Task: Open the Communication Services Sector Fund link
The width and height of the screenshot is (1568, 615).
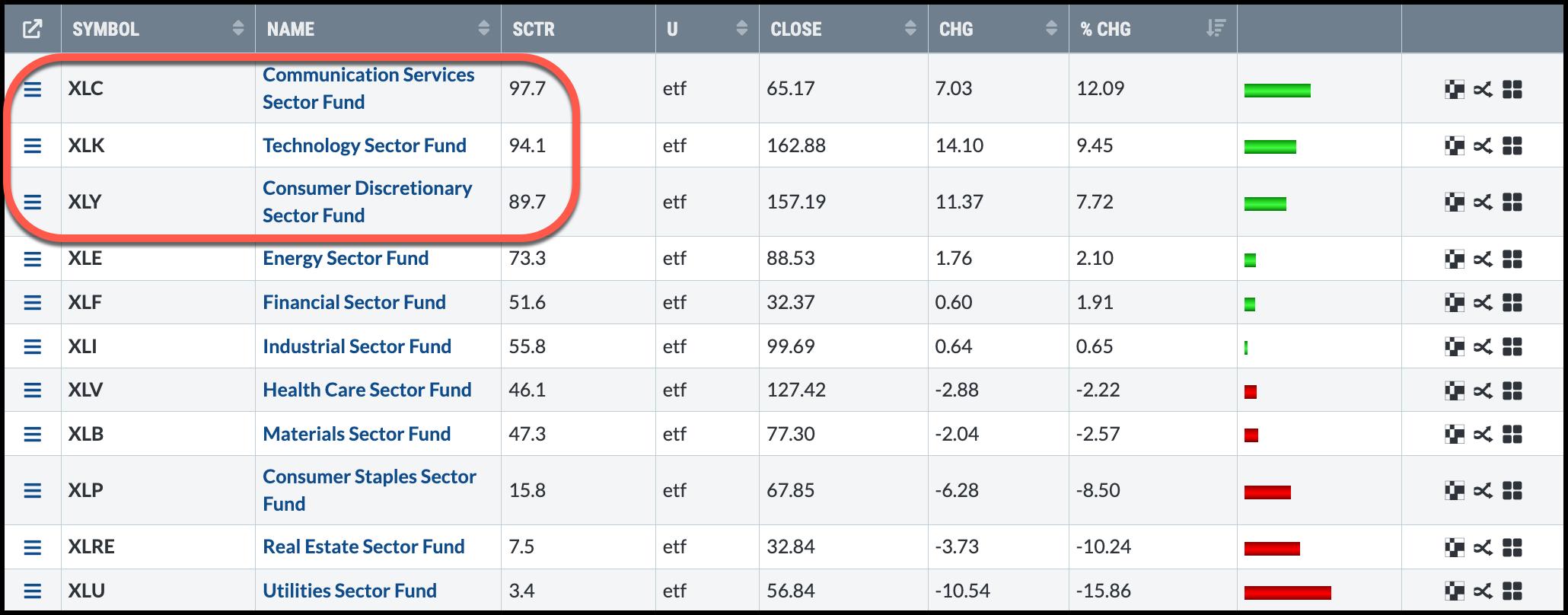Action: click(x=368, y=88)
